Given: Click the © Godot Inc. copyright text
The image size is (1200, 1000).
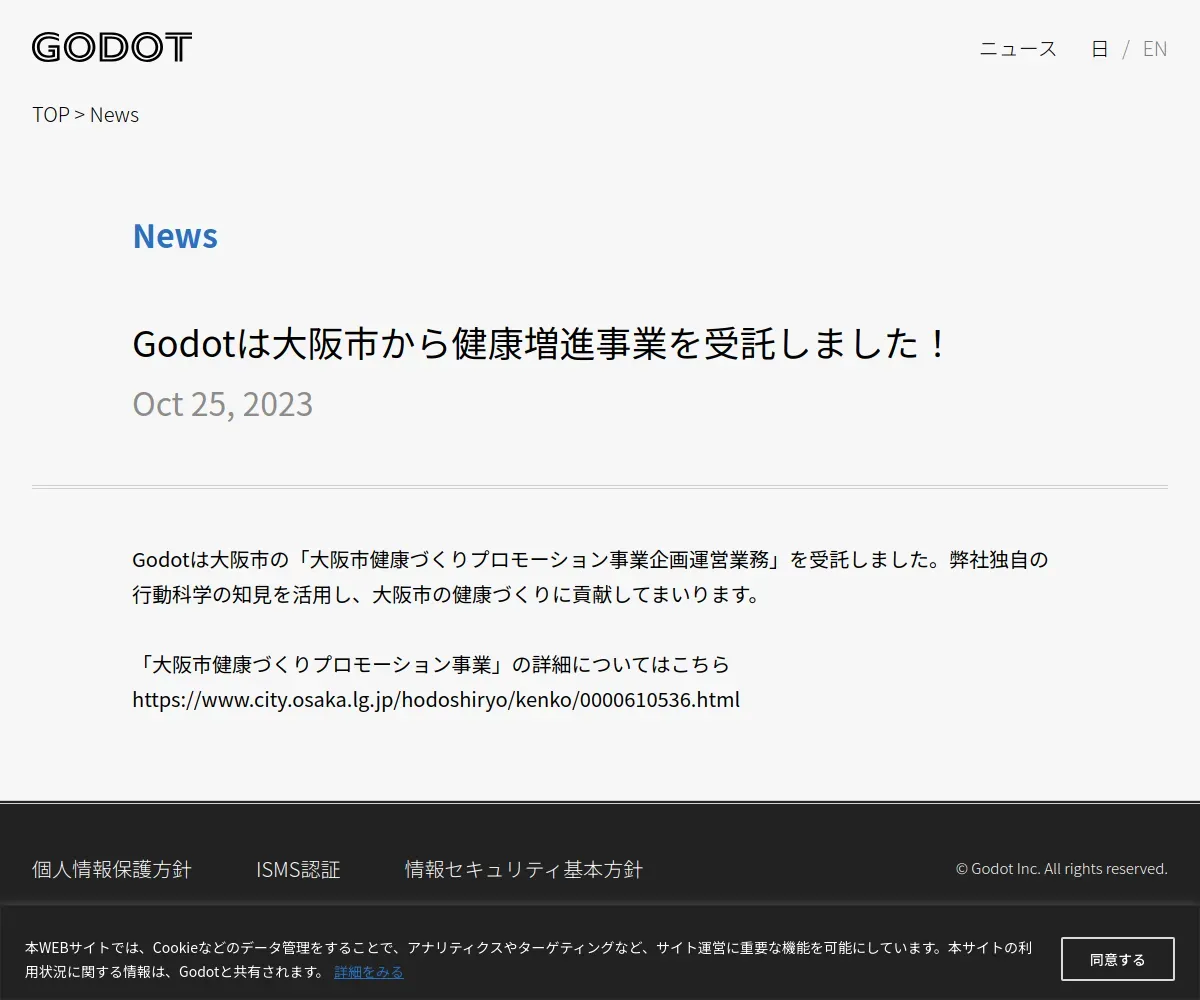Looking at the screenshot, I should pos(1062,869).
